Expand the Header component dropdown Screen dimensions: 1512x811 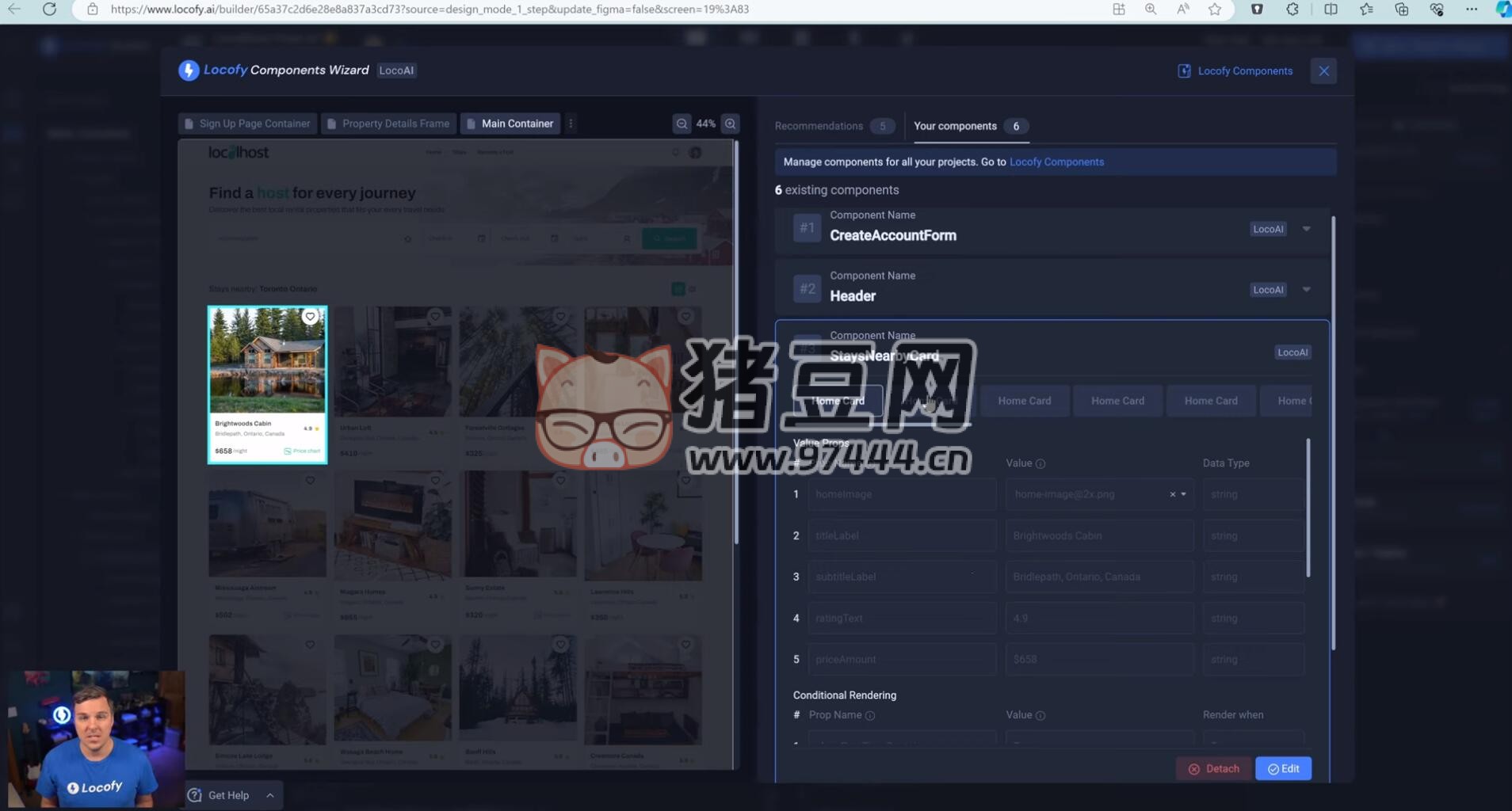point(1305,289)
